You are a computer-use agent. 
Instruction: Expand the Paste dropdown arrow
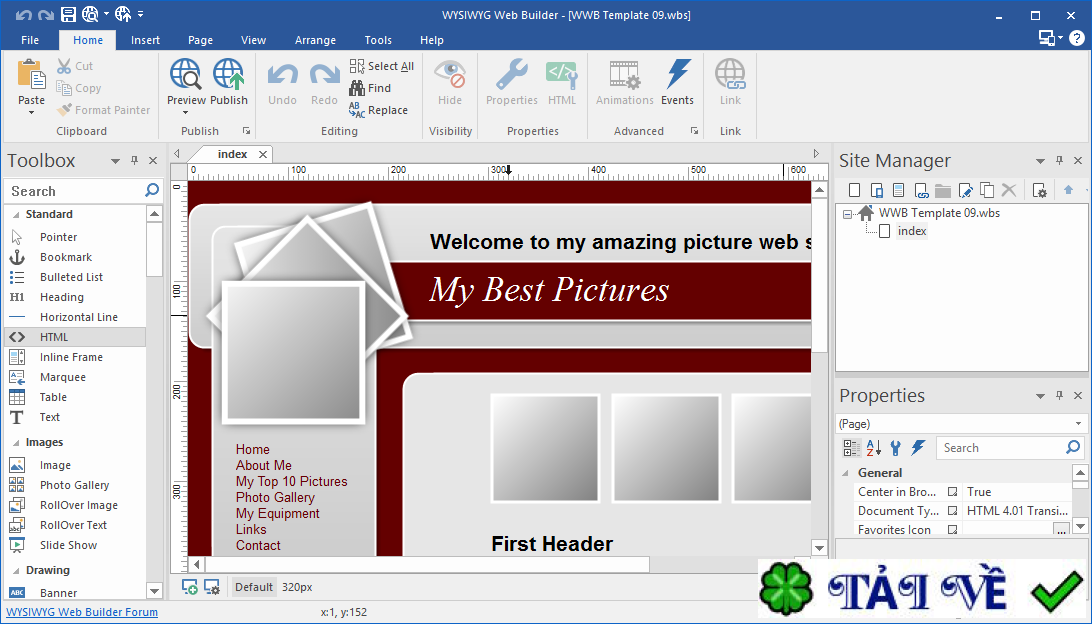click(30, 114)
